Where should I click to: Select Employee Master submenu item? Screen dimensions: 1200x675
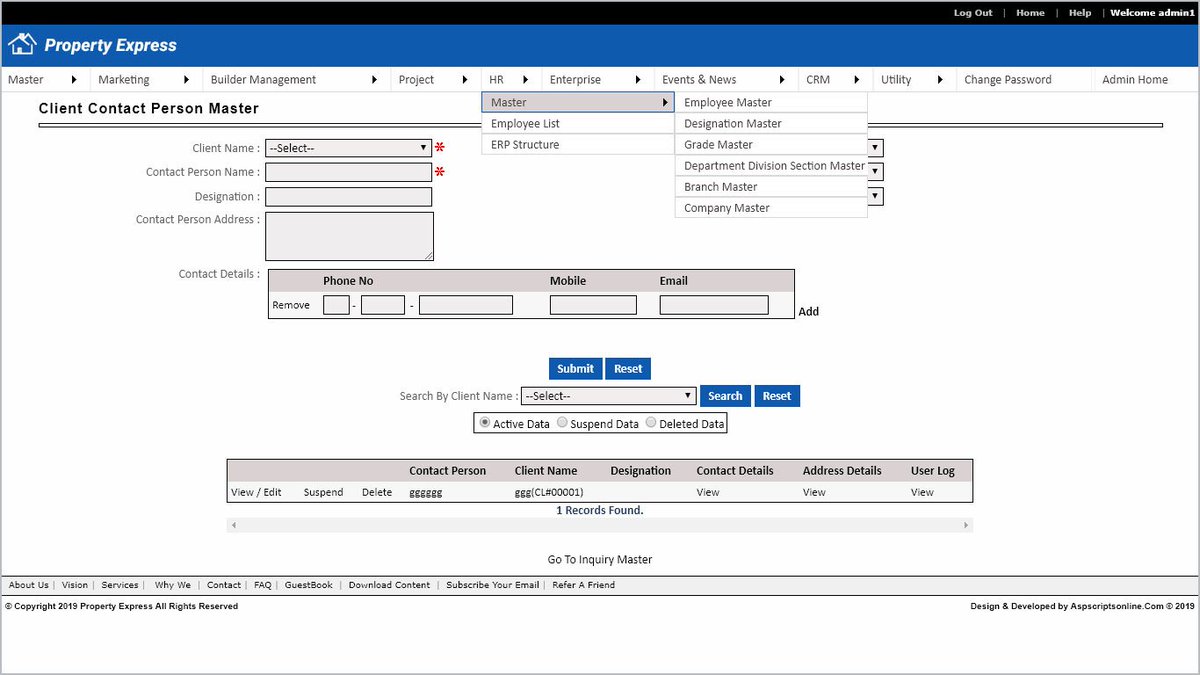click(x=771, y=102)
